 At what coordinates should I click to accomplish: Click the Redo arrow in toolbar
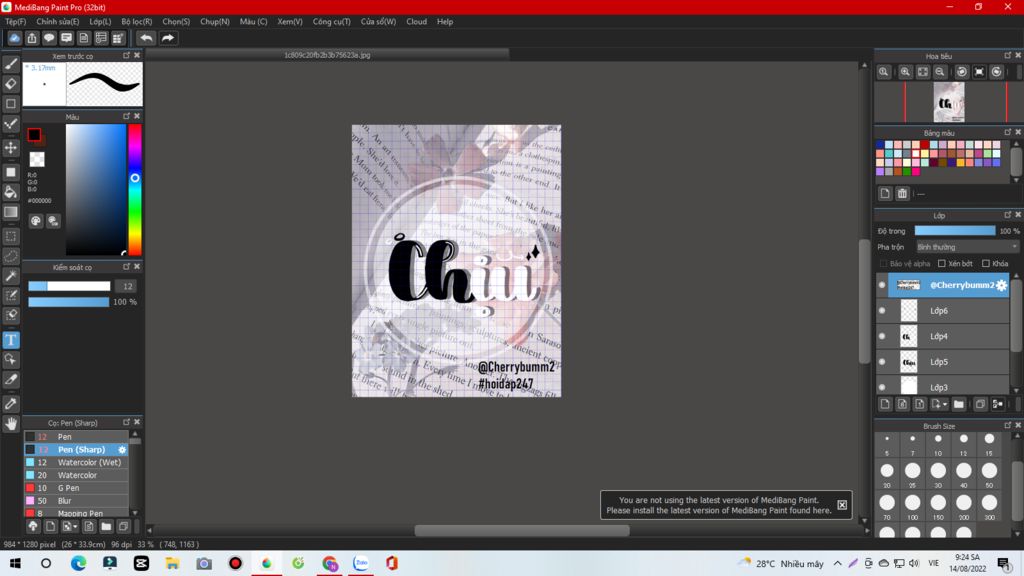point(168,38)
